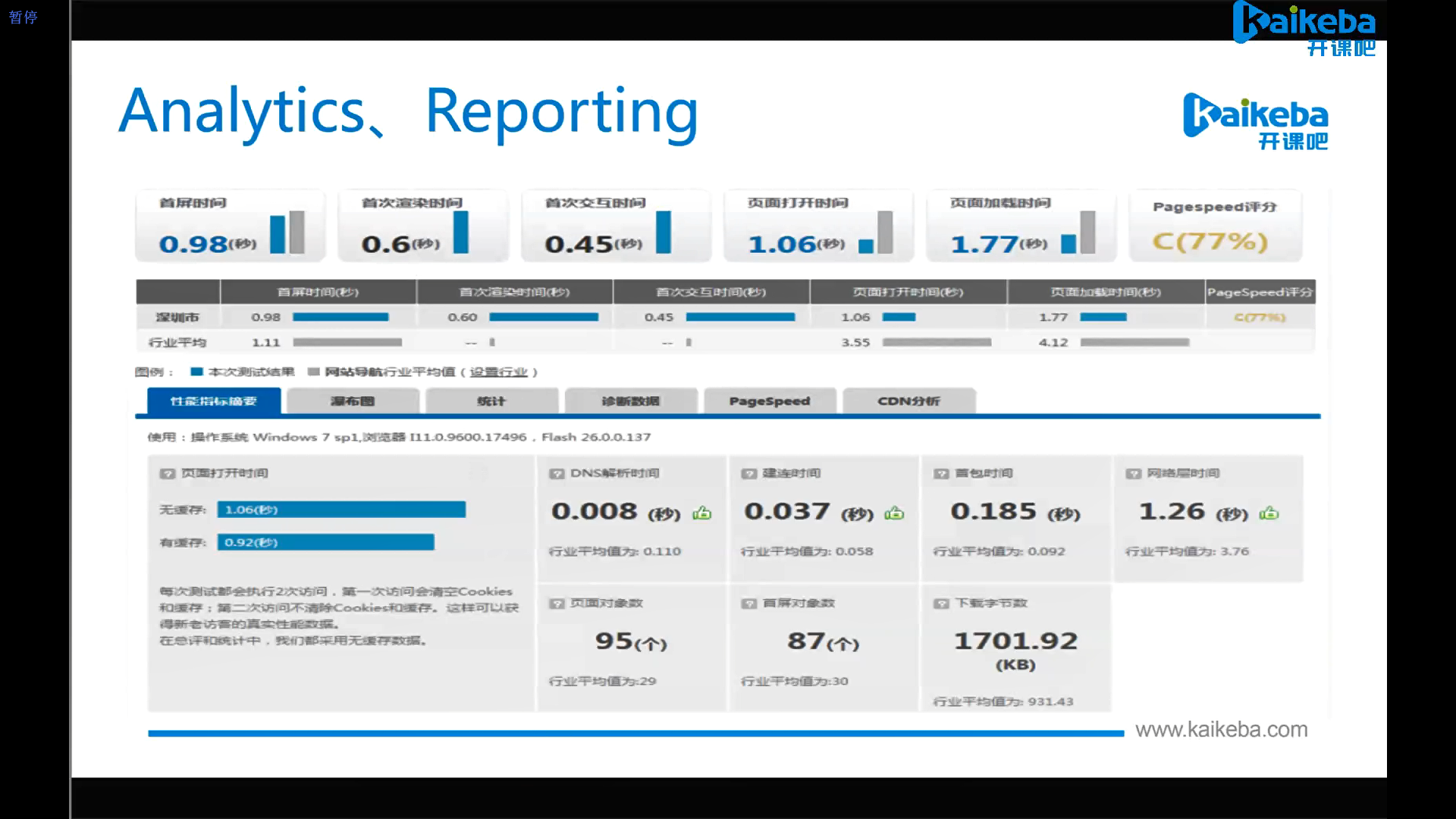Click help icon beside 首包时间
Viewport: 1456px width, 819px height.
pyautogui.click(x=941, y=474)
